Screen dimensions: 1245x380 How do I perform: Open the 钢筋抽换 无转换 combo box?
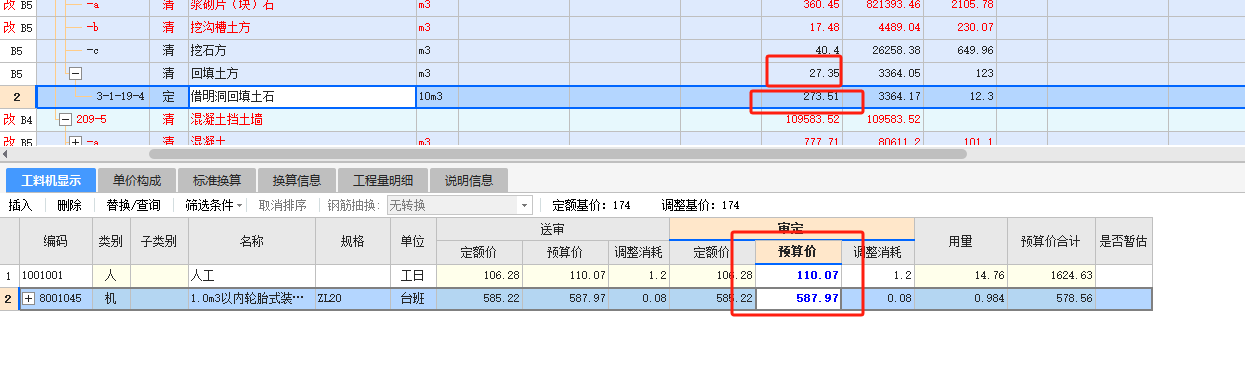tap(460, 205)
